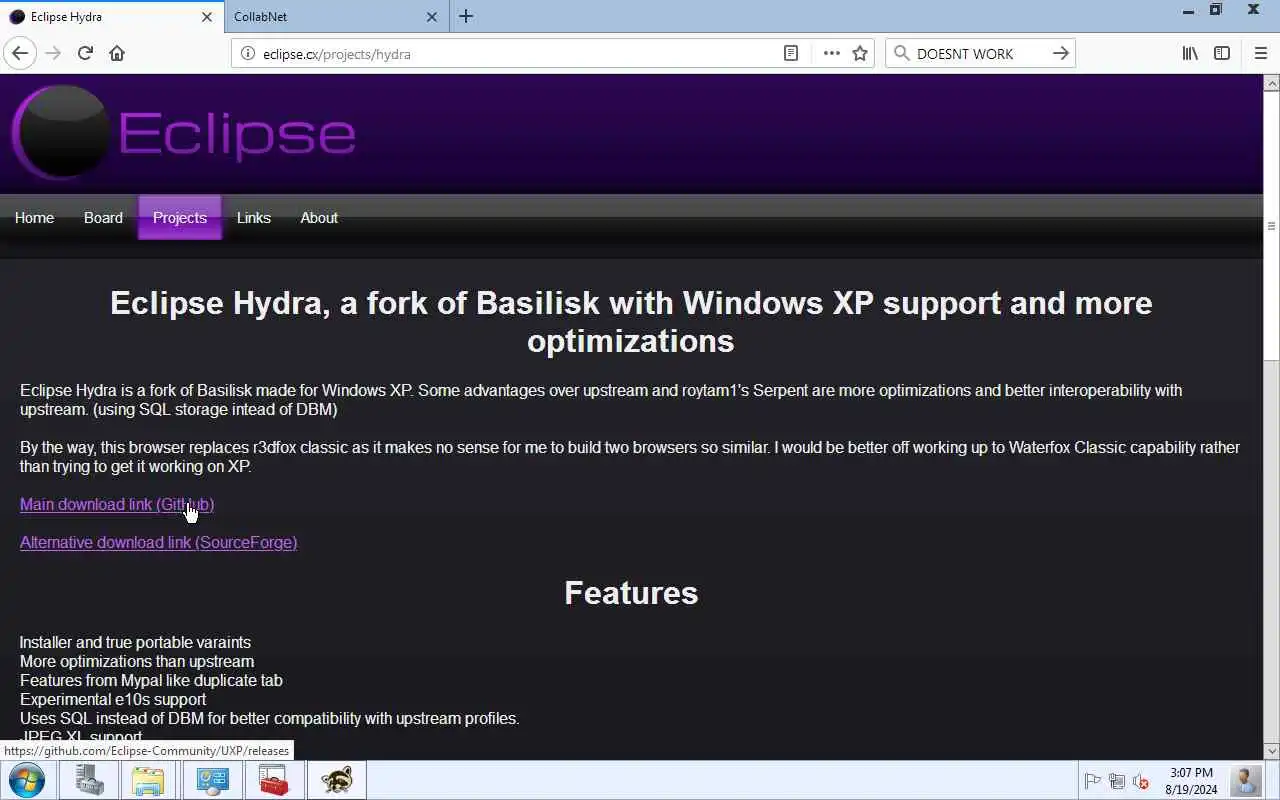Click the user avatar in the system tray

coord(1246,780)
